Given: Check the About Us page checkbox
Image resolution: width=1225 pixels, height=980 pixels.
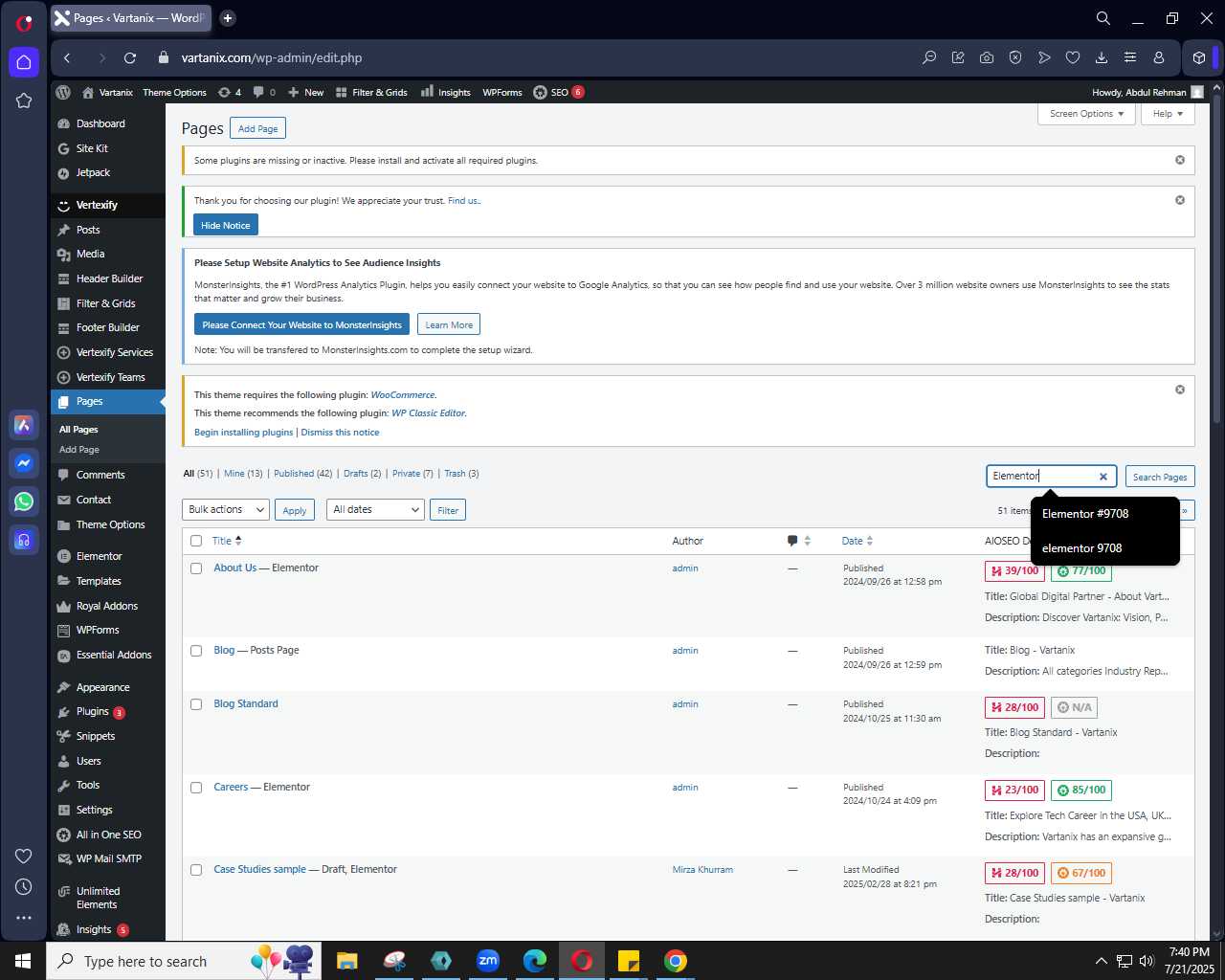Looking at the screenshot, I should (196, 568).
